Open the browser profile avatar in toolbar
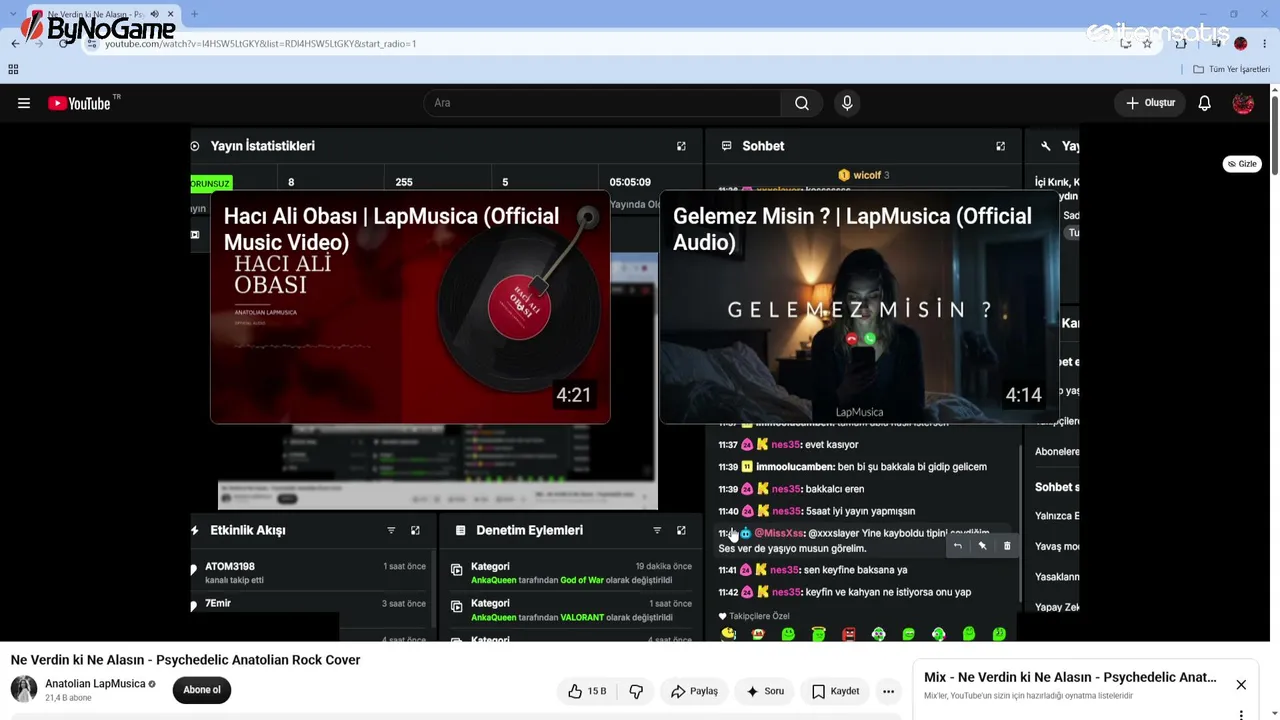Image resolution: width=1280 pixels, height=720 pixels. tap(1241, 44)
